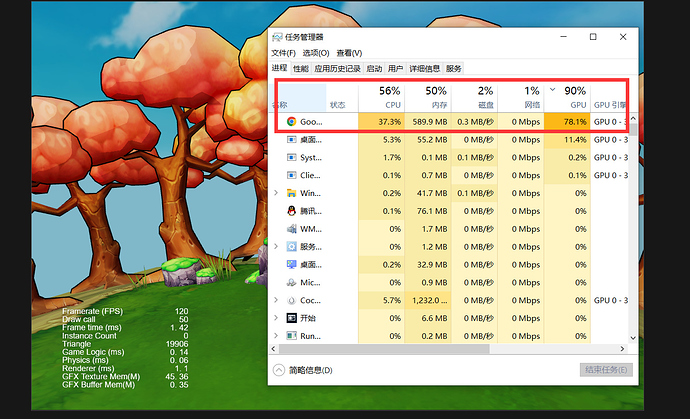Switch to the 用户 tab
The width and height of the screenshot is (690, 419).
point(395,69)
